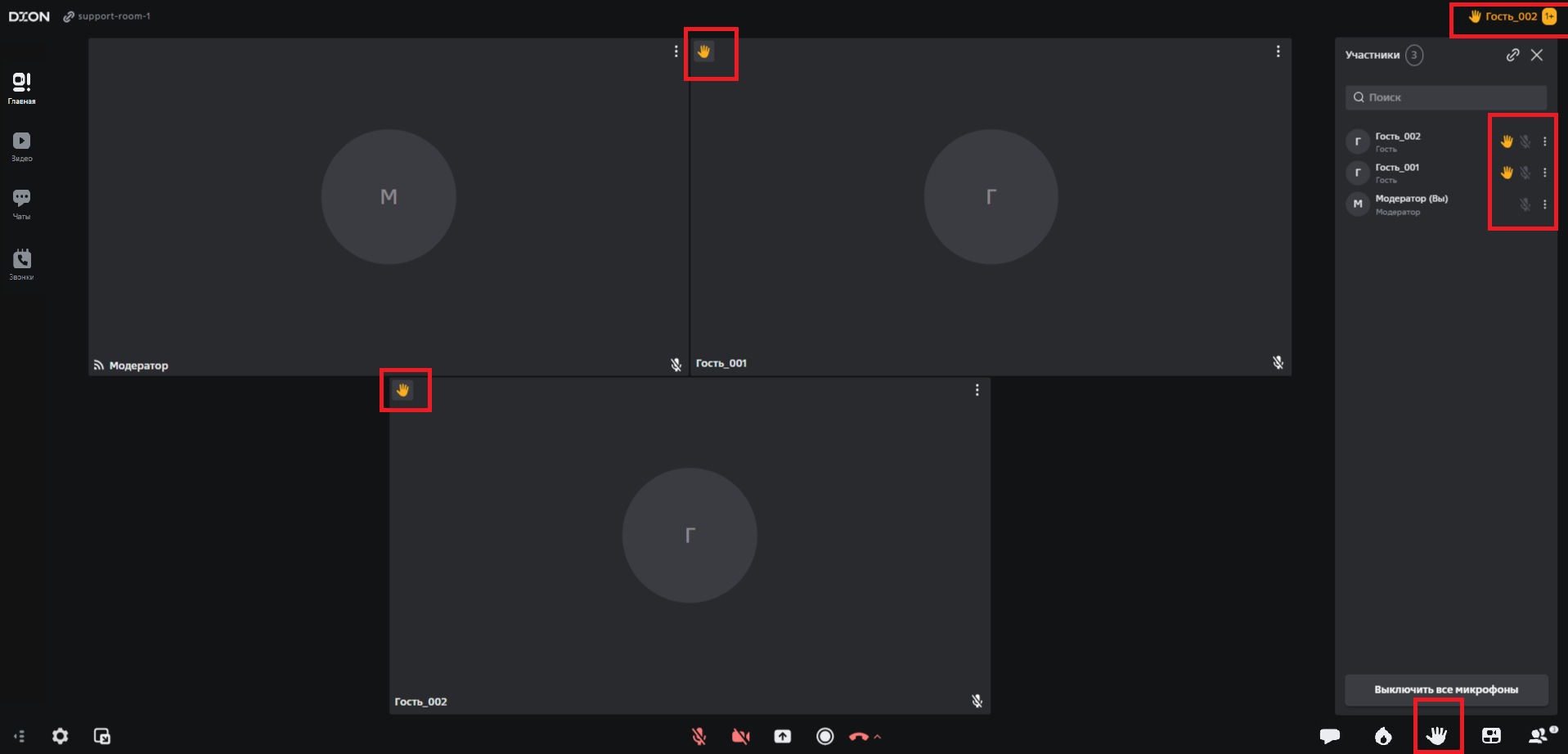Viewport: 1568px width, 754px height.
Task: Copy room link via chain icon
Action: click(x=1512, y=55)
